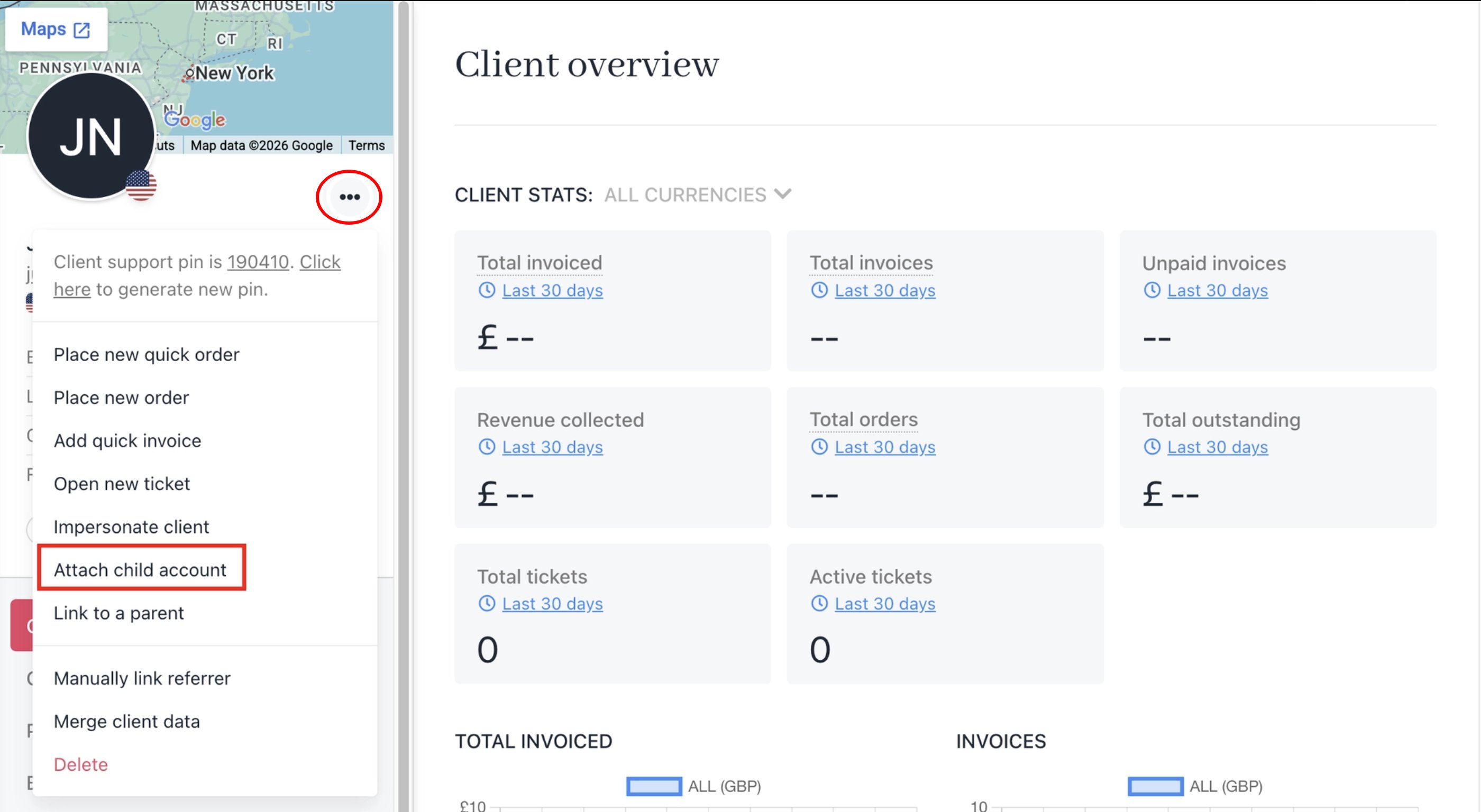Toggle ALL (GBP) legend in Invoices chart

pos(1195,786)
